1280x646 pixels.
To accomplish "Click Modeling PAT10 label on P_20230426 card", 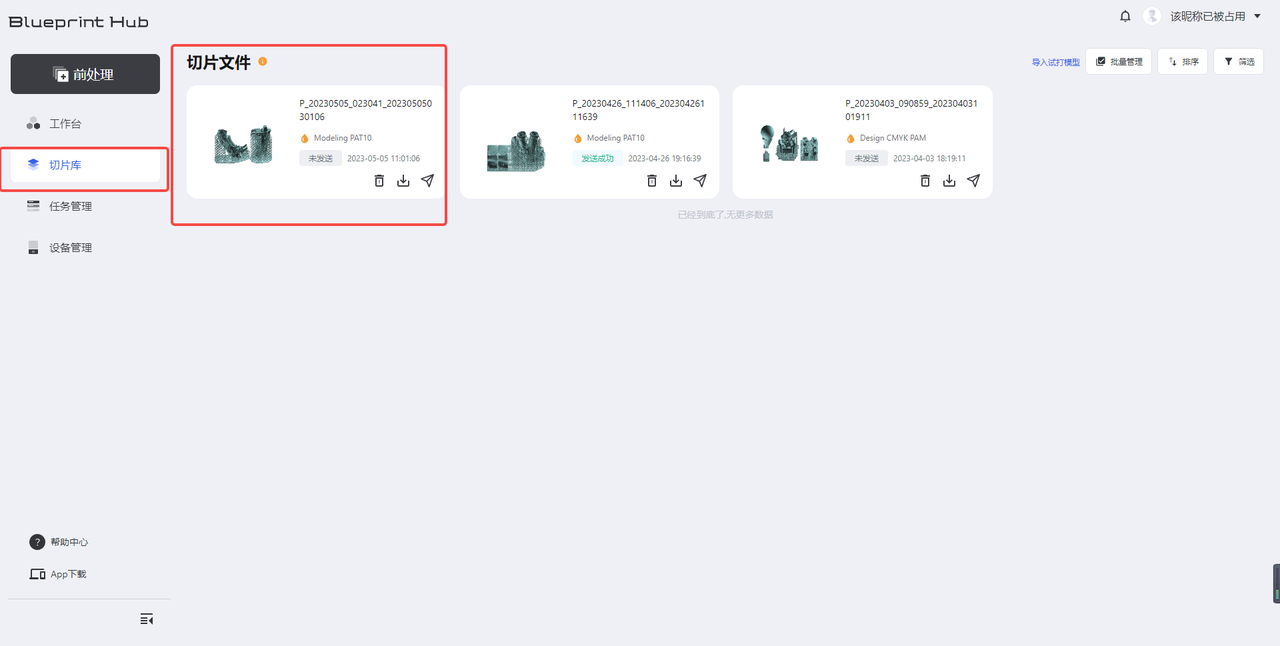I will pos(615,138).
